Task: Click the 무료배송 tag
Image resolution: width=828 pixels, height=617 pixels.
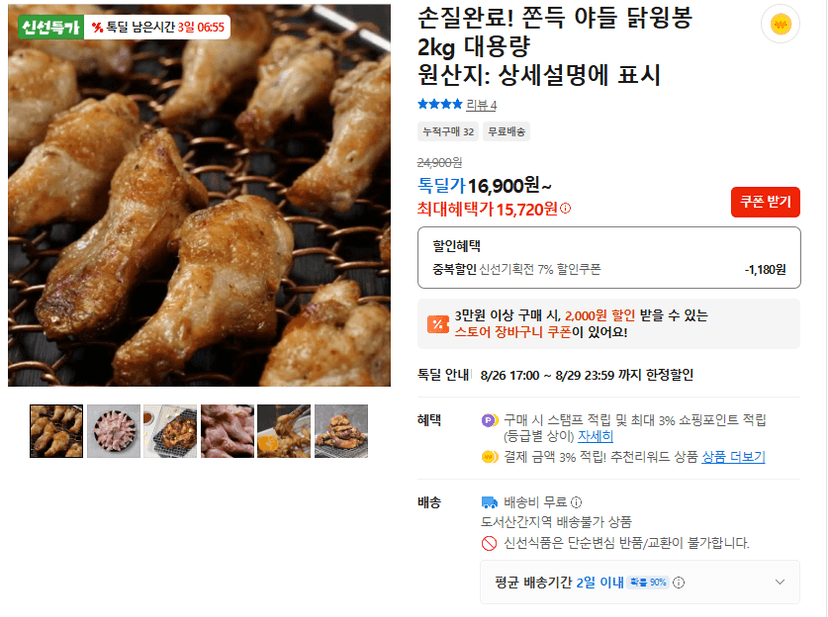Action: pyautogui.click(x=506, y=132)
